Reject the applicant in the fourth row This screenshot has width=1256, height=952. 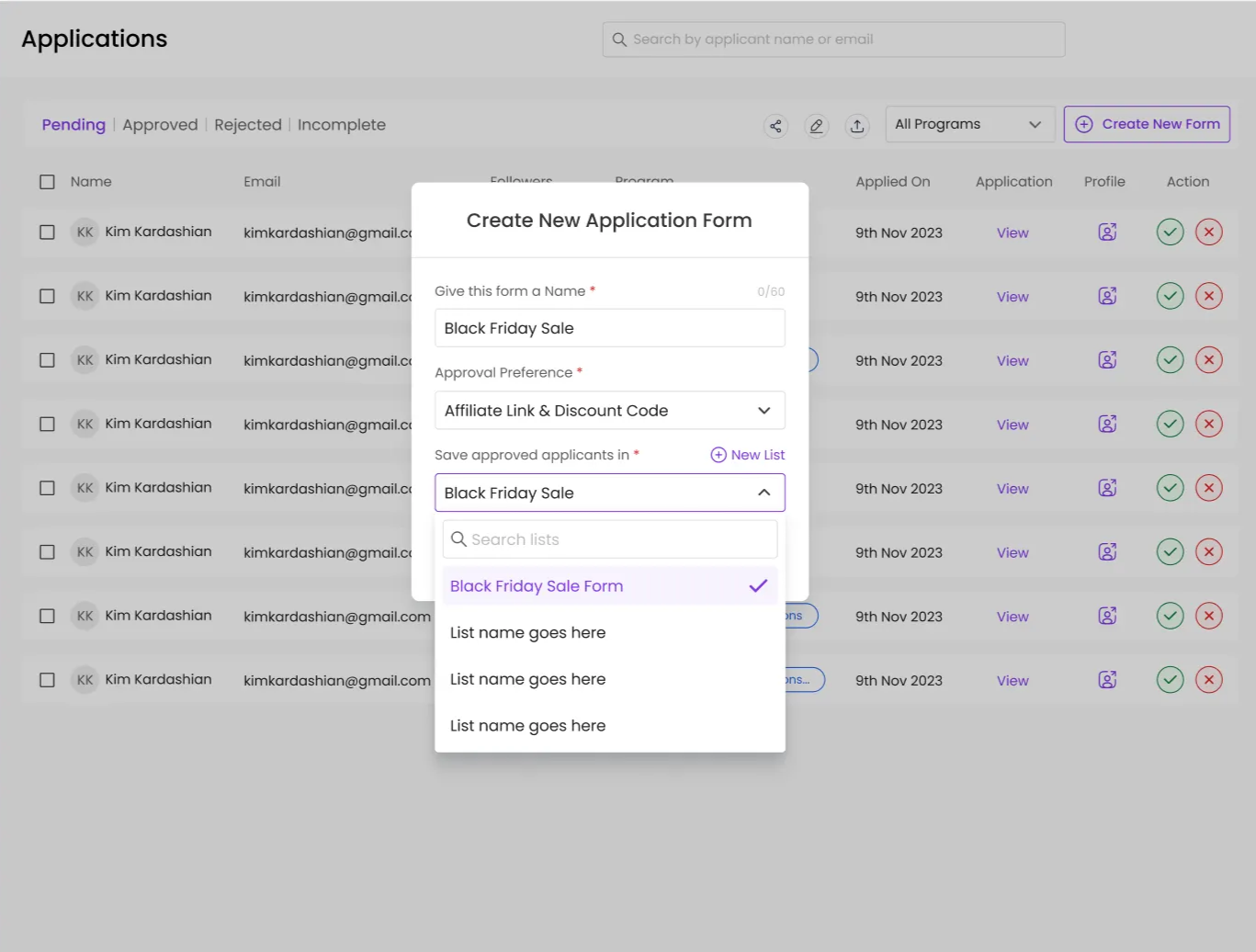(x=1208, y=425)
